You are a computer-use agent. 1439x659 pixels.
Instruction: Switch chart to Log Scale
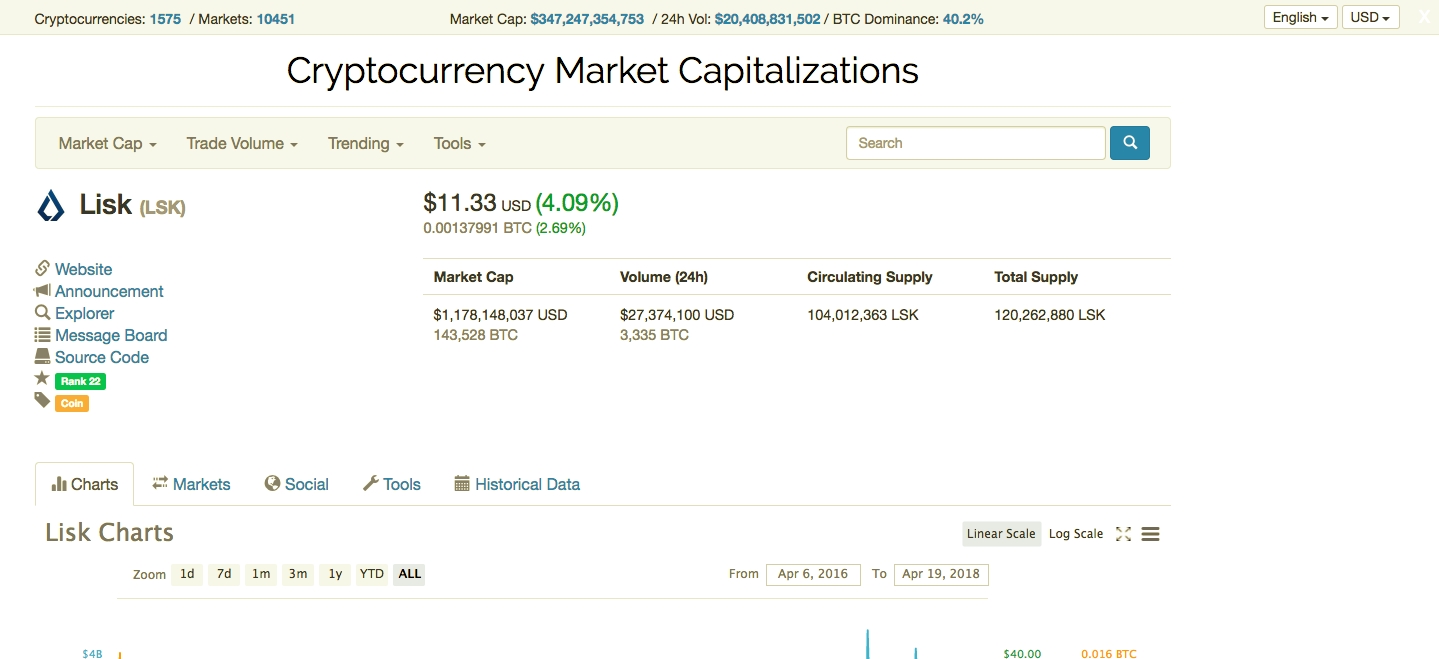[x=1076, y=534]
